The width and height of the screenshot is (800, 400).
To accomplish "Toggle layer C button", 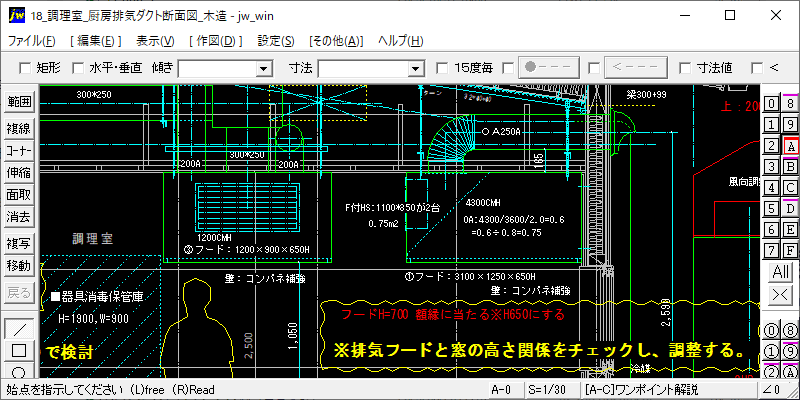I will click(x=790, y=188).
